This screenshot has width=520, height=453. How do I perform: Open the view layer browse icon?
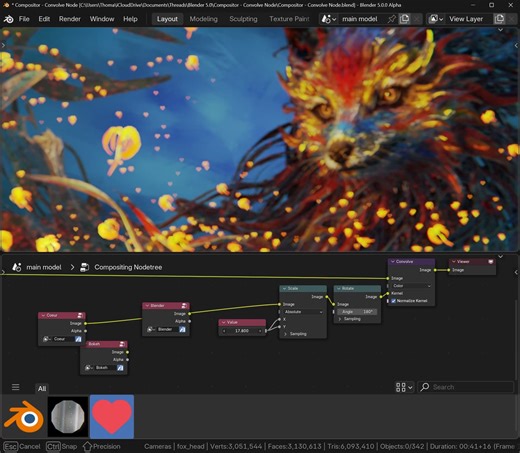tap(436, 19)
